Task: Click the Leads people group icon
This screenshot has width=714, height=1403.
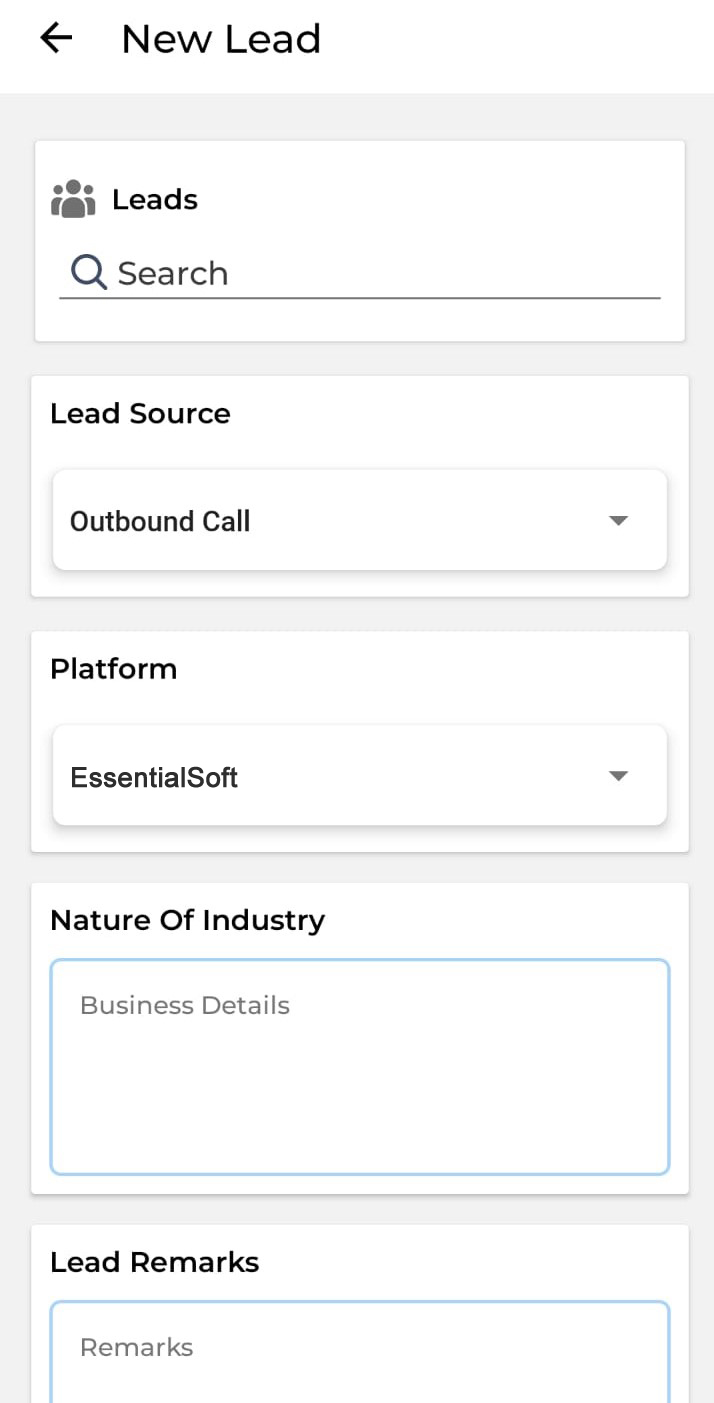Action: [73, 199]
